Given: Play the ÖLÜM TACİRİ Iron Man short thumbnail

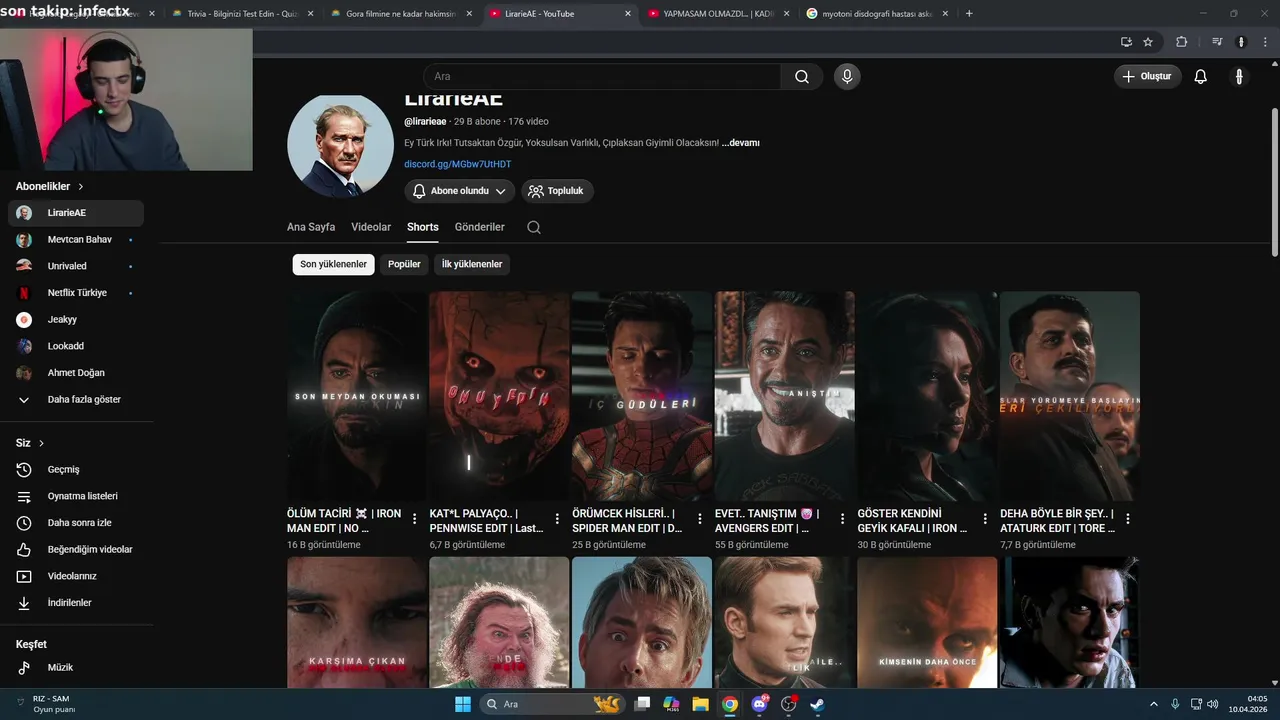Looking at the screenshot, I should pyautogui.click(x=357, y=396).
